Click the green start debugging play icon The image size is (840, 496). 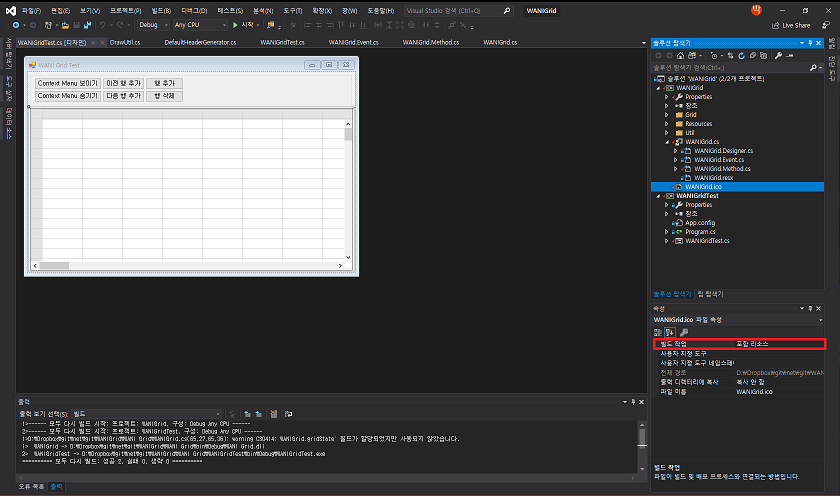coord(235,25)
